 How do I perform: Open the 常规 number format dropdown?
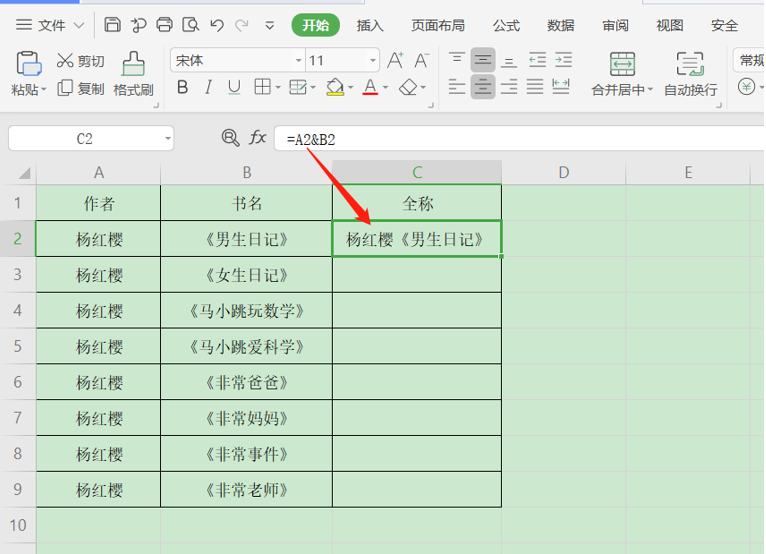[751, 61]
